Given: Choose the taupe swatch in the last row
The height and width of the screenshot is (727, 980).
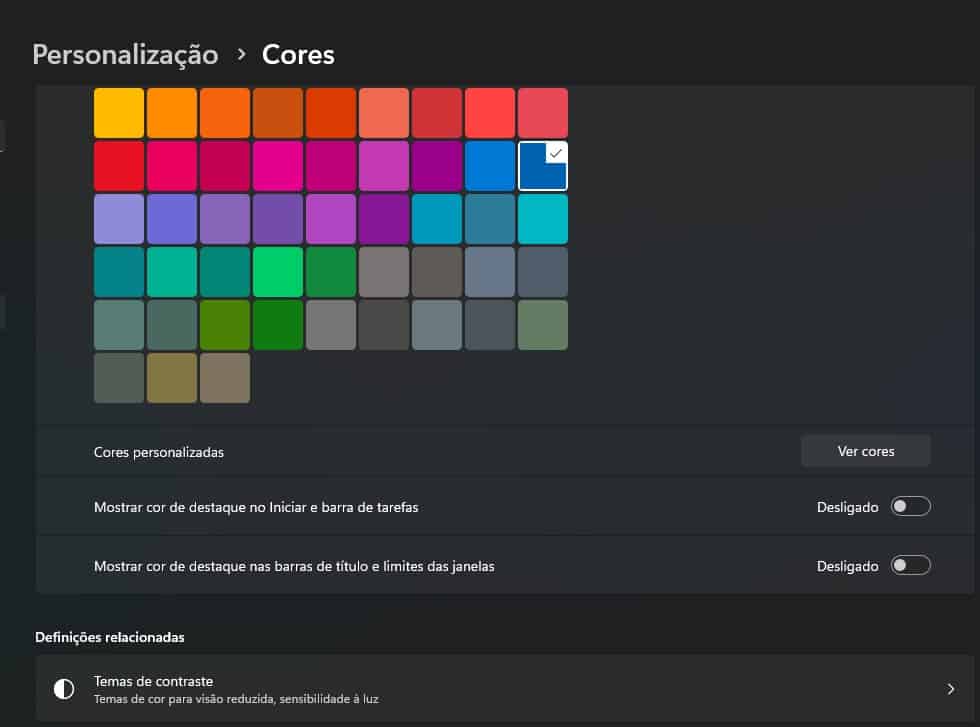Looking at the screenshot, I should [225, 378].
